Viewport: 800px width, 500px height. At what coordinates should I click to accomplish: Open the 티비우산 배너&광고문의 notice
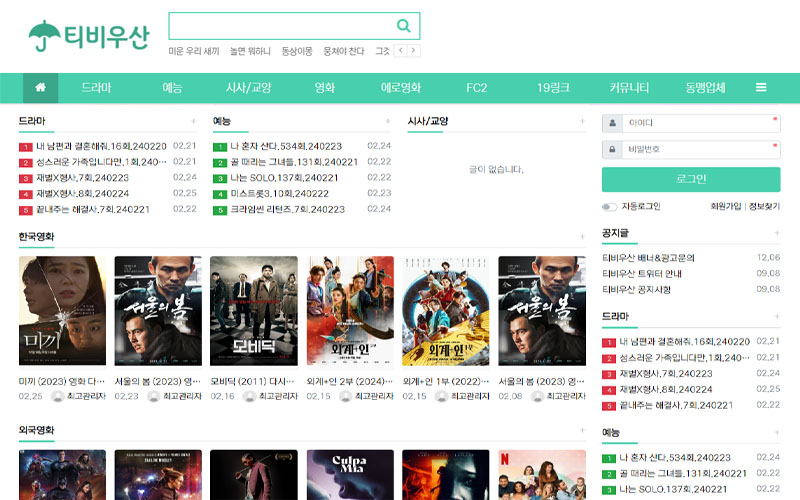pyautogui.click(x=648, y=258)
